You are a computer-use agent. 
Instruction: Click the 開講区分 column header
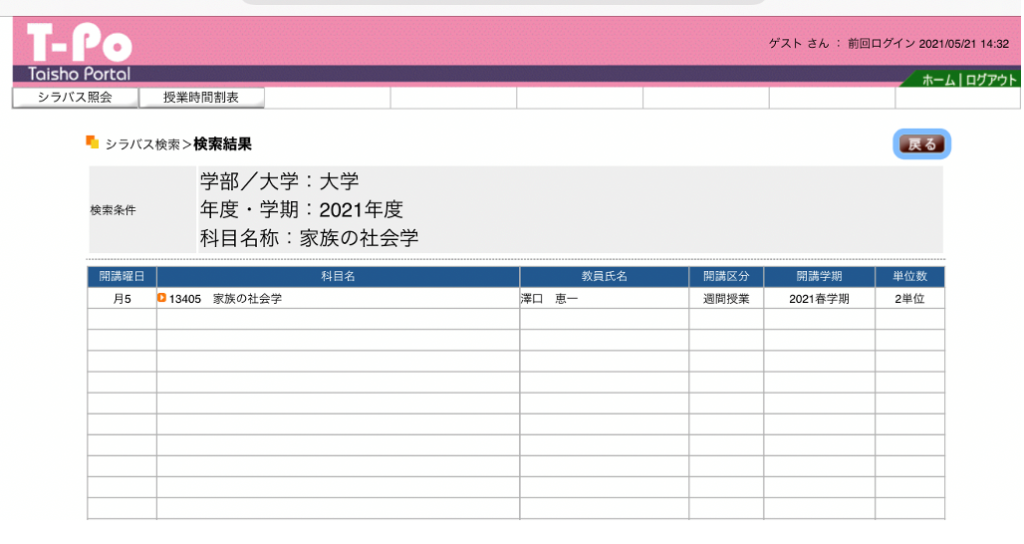point(726,277)
